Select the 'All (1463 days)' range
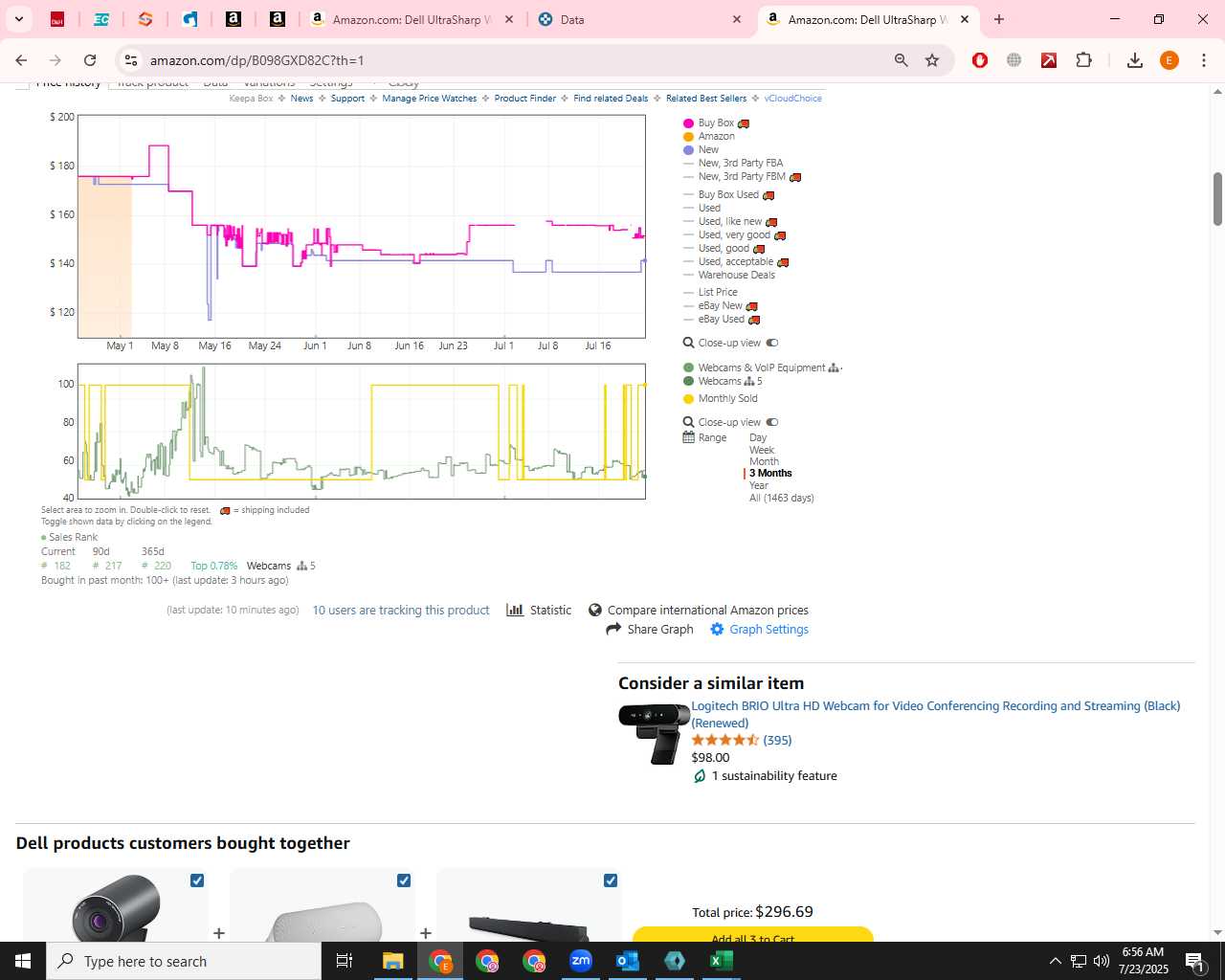The image size is (1225, 980). (782, 498)
